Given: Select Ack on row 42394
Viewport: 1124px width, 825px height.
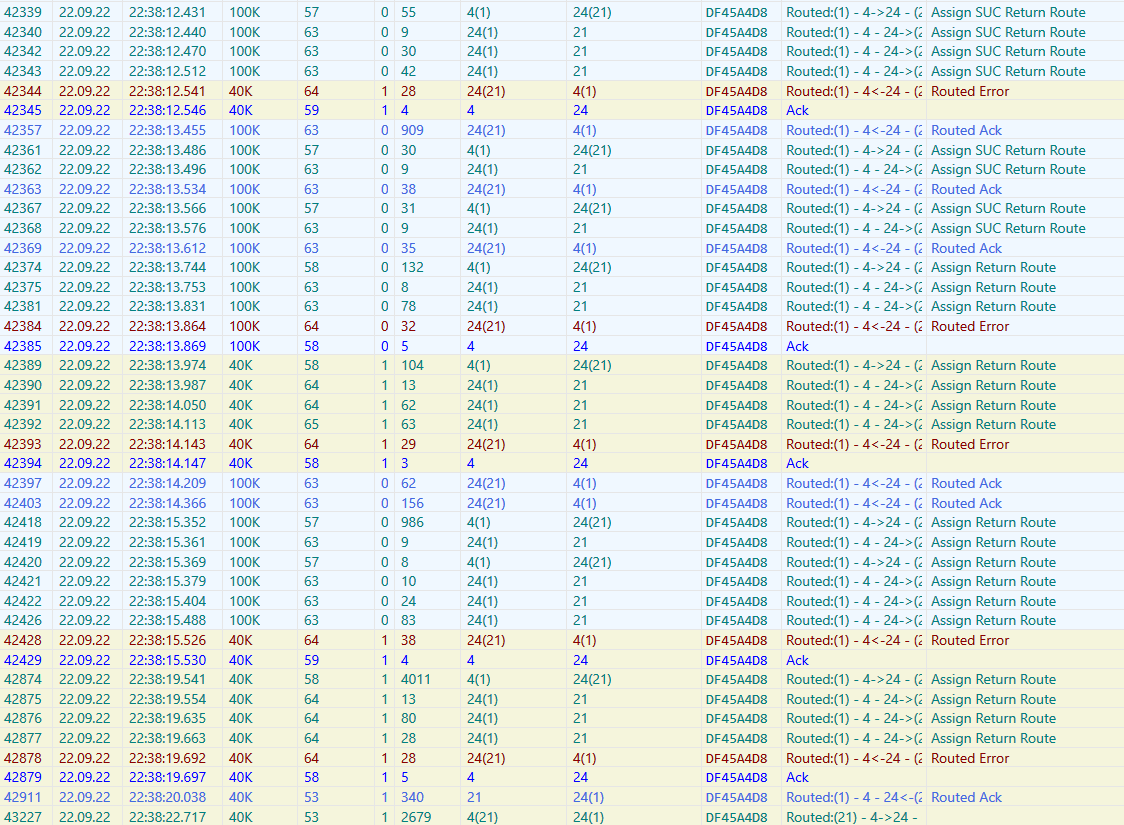Looking at the screenshot, I should coord(797,463).
